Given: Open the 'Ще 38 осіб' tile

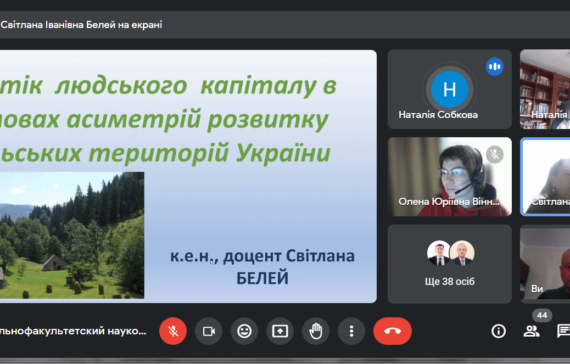Looking at the screenshot, I should pyautogui.click(x=450, y=264).
